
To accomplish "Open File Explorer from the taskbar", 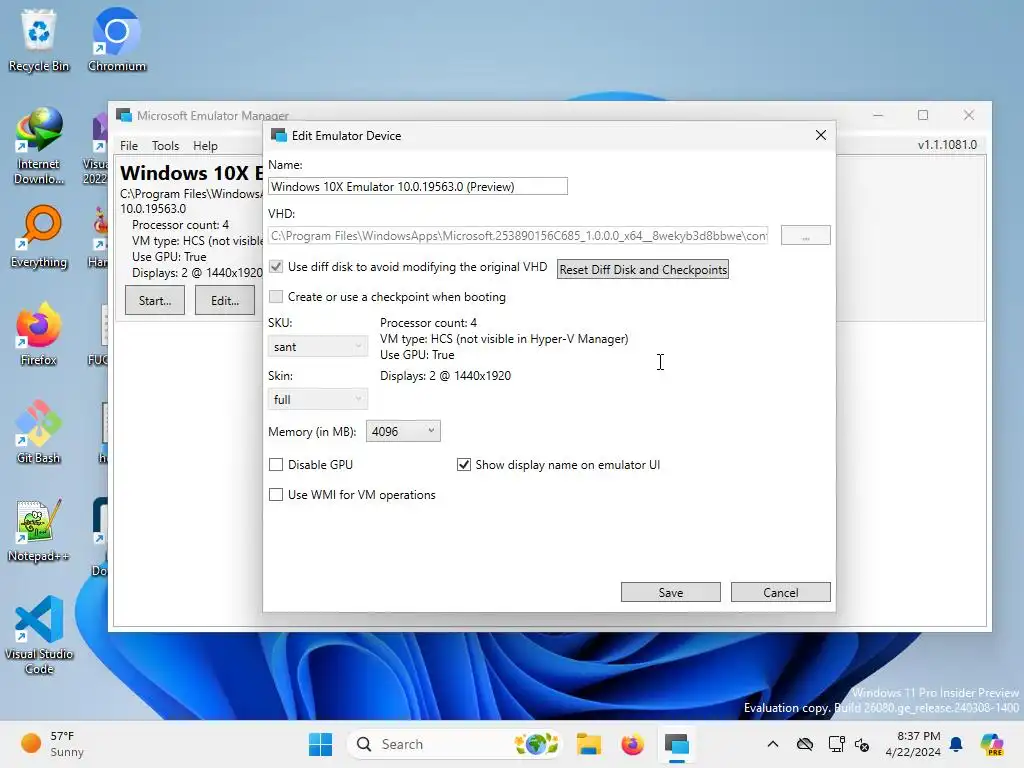I will click(588, 744).
